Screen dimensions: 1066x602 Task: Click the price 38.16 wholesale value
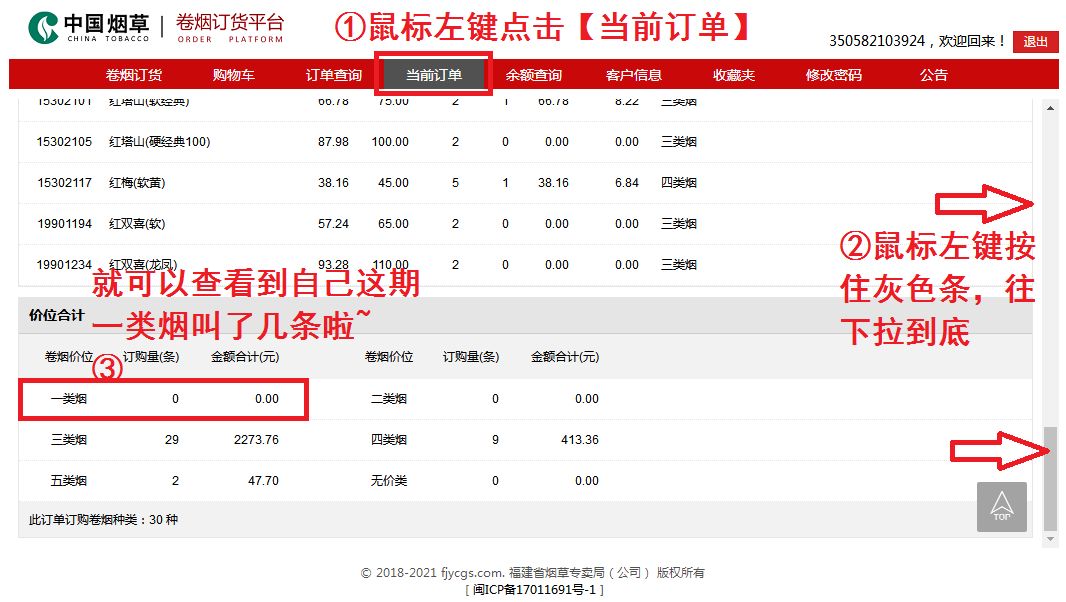pos(333,182)
